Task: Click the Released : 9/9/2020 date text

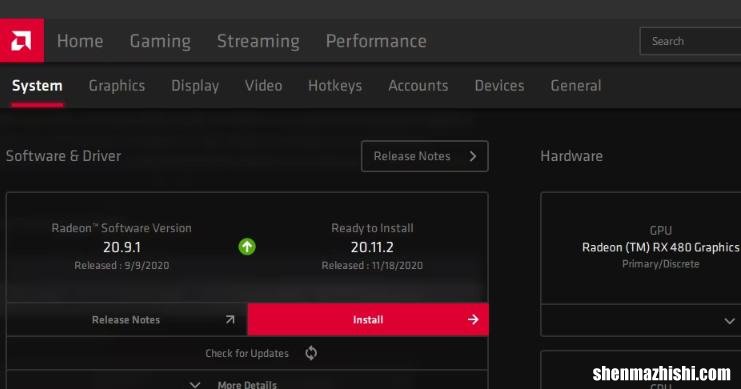Action: pyautogui.click(x=121, y=266)
